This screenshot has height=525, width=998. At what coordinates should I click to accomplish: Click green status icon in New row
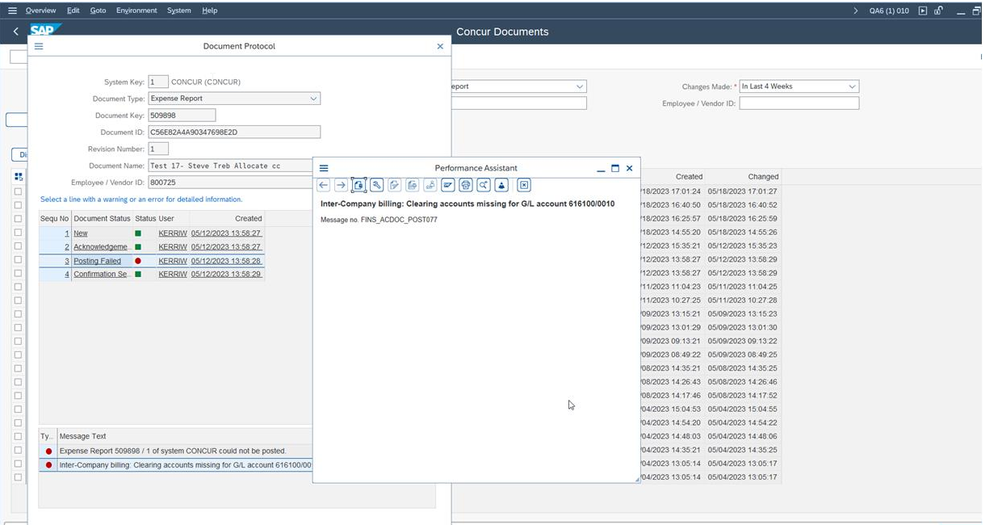pos(138,234)
